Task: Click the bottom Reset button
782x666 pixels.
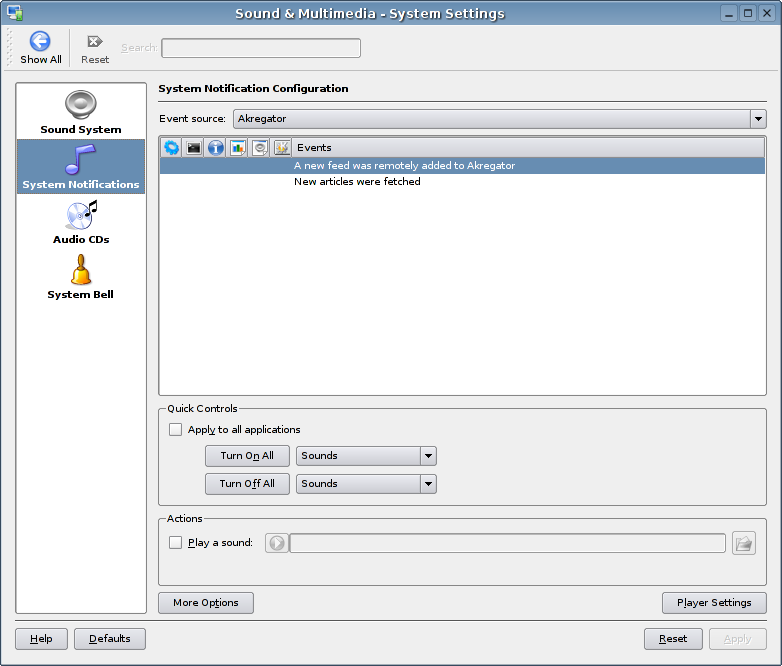Action: tap(673, 639)
